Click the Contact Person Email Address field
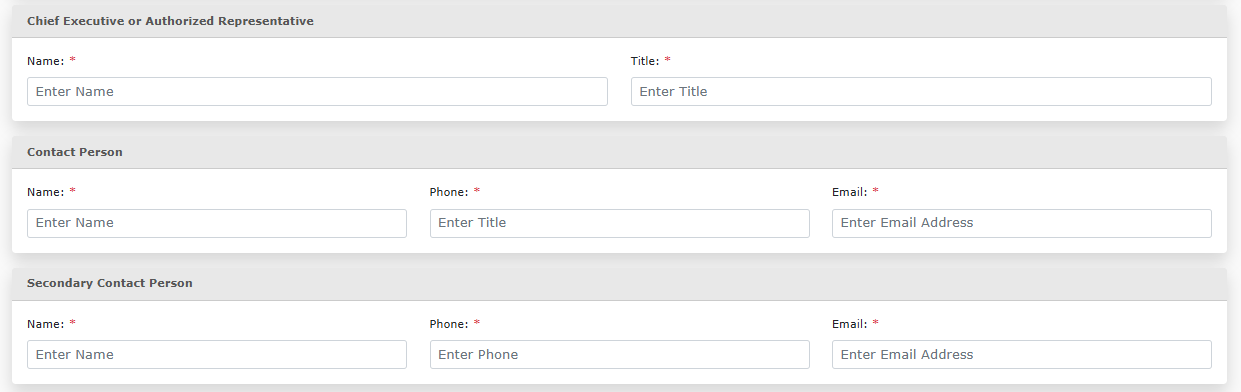Image resolution: width=1241 pixels, height=392 pixels. 1022,223
